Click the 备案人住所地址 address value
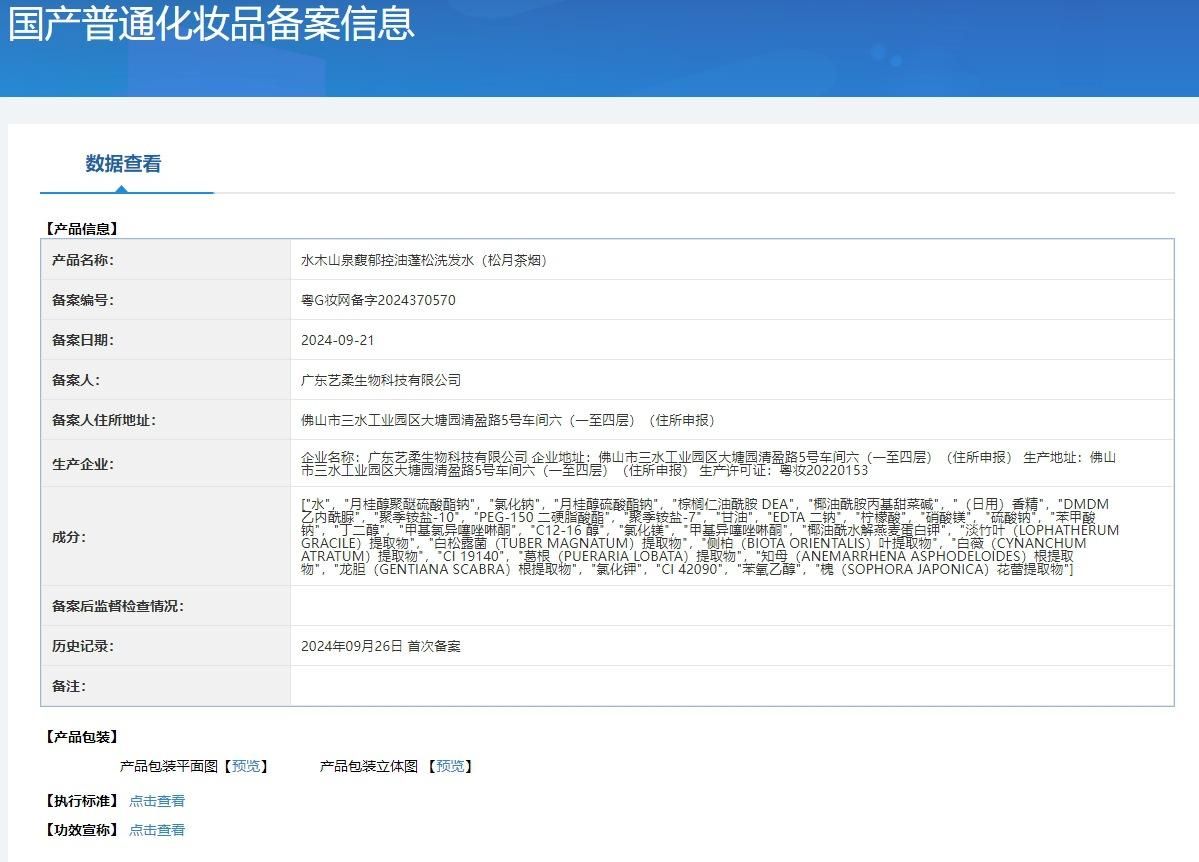 point(508,420)
